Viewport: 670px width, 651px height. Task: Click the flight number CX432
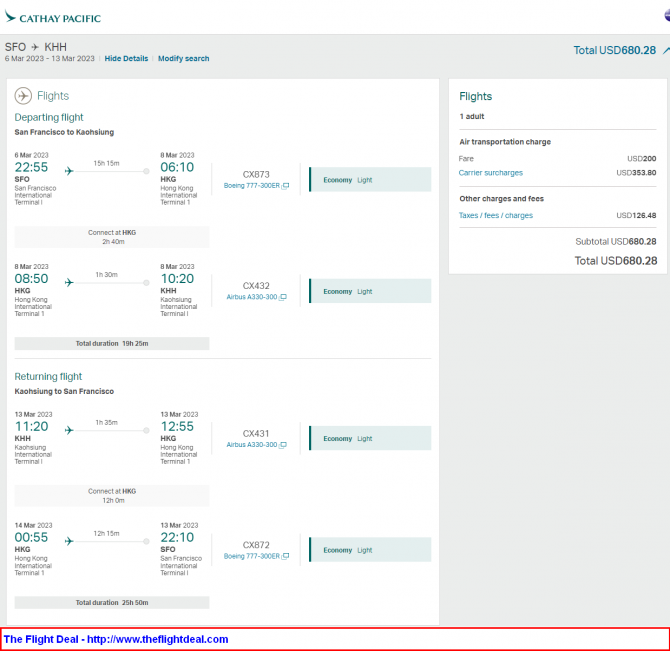pyautogui.click(x=256, y=286)
